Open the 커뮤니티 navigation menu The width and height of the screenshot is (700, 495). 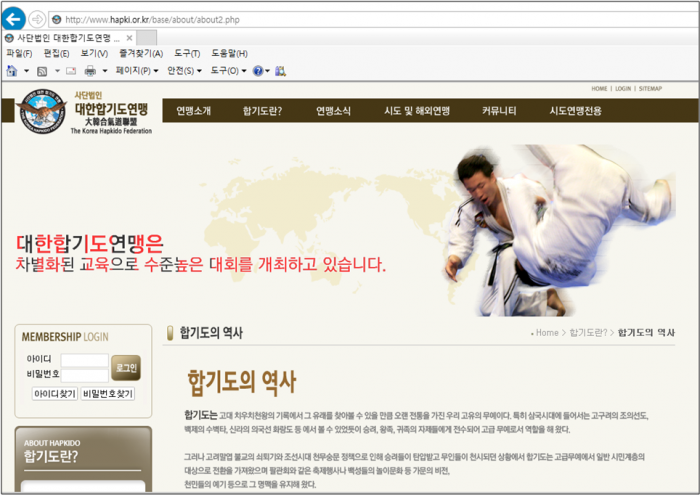[x=499, y=111]
